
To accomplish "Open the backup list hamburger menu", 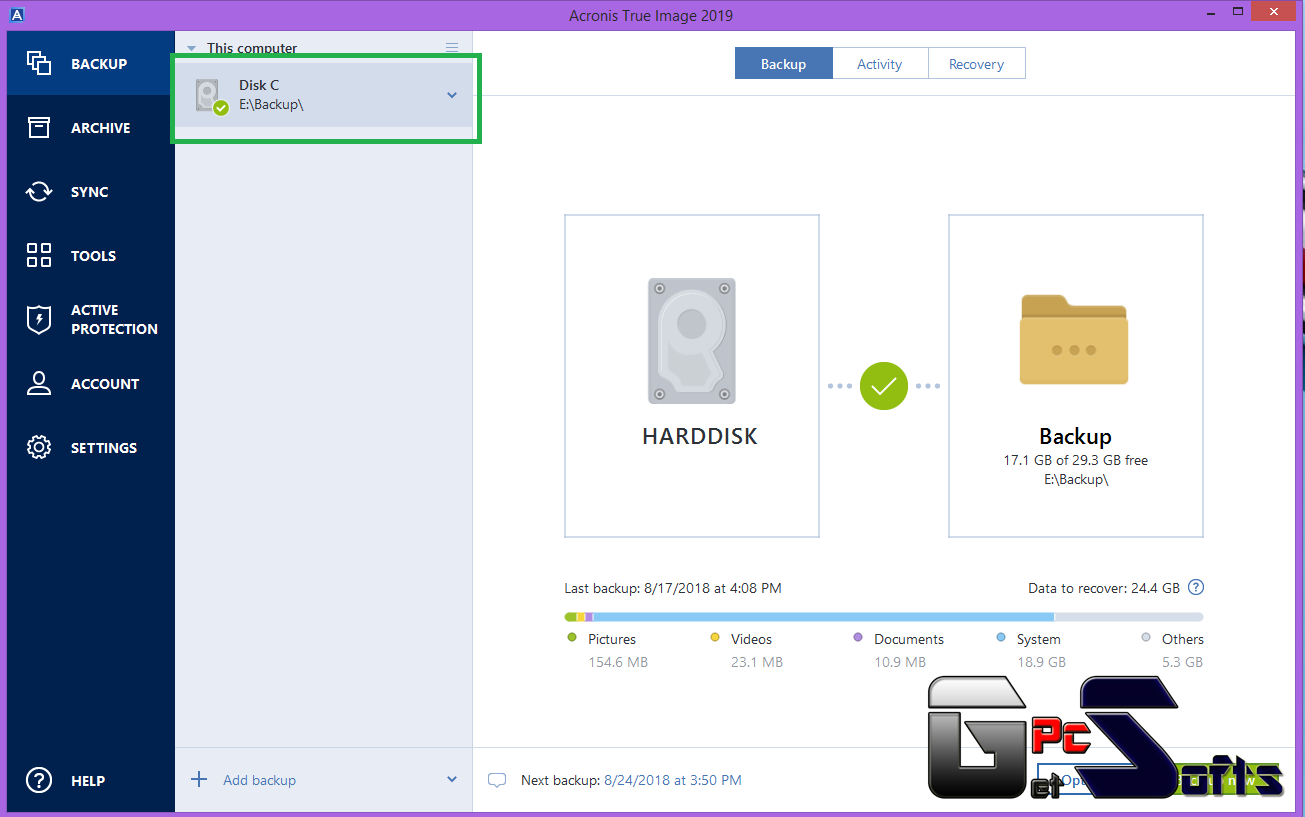I will coord(452,48).
